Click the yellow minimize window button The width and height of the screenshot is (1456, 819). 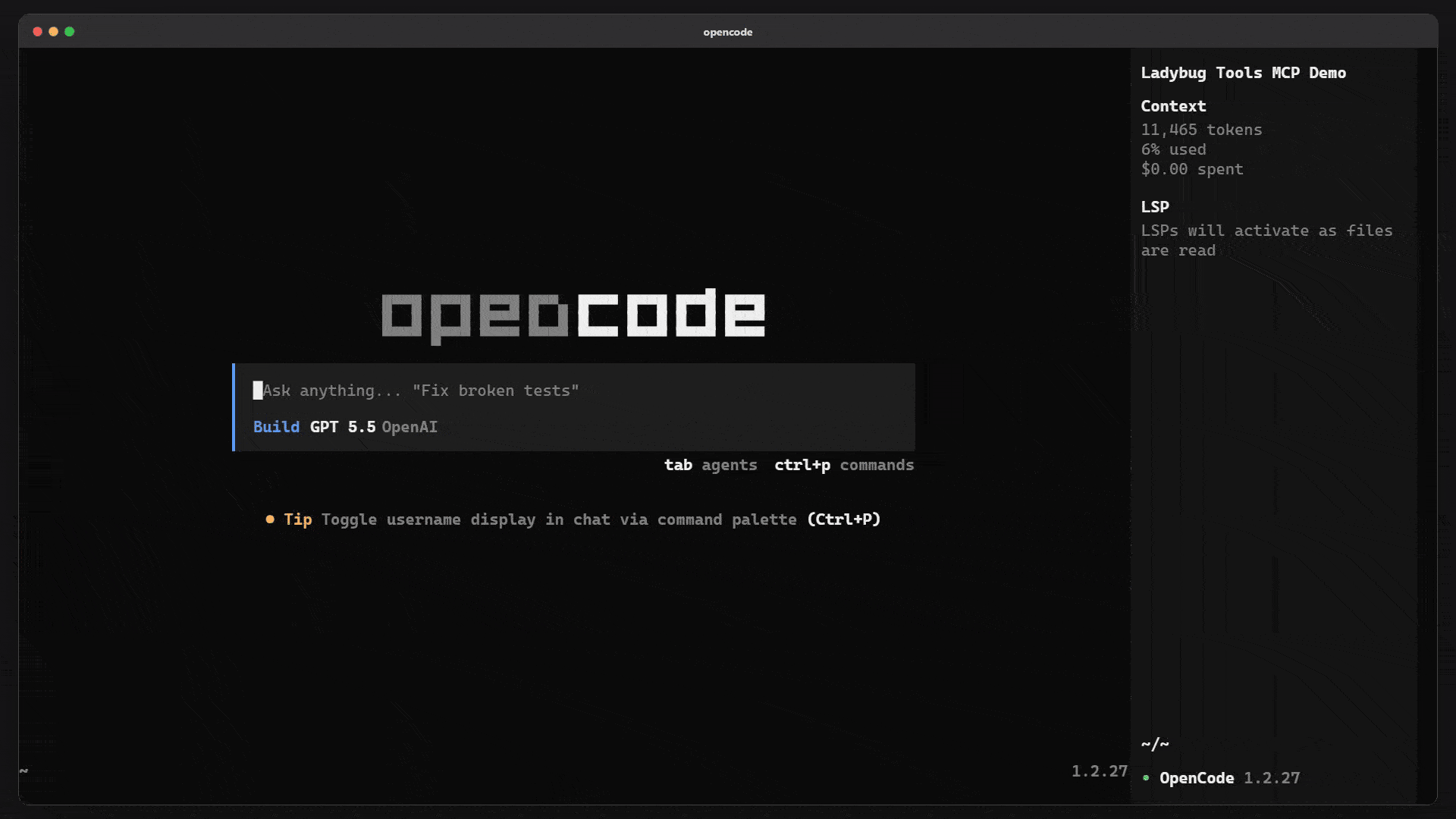[53, 32]
